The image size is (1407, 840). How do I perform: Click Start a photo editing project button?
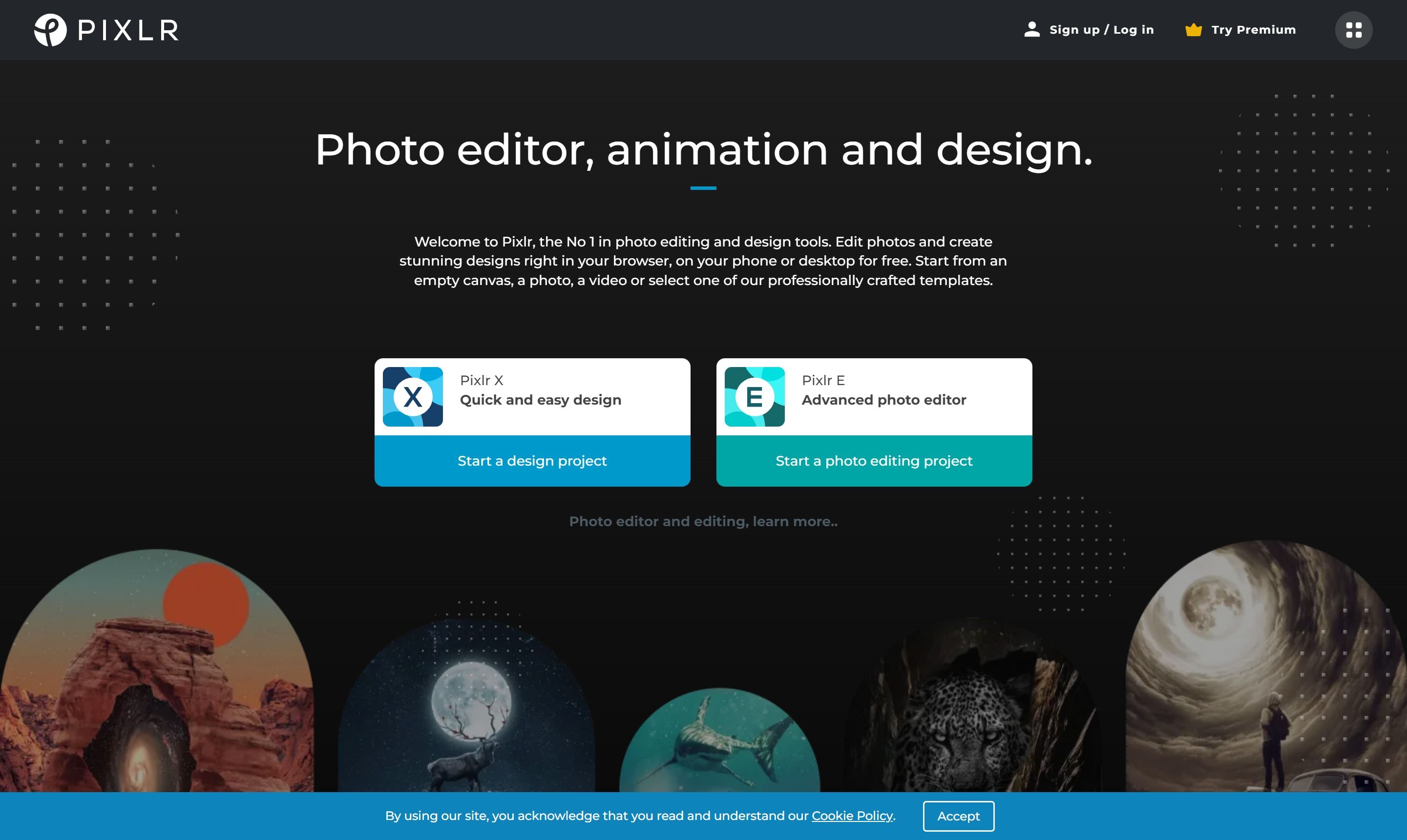pos(874,461)
